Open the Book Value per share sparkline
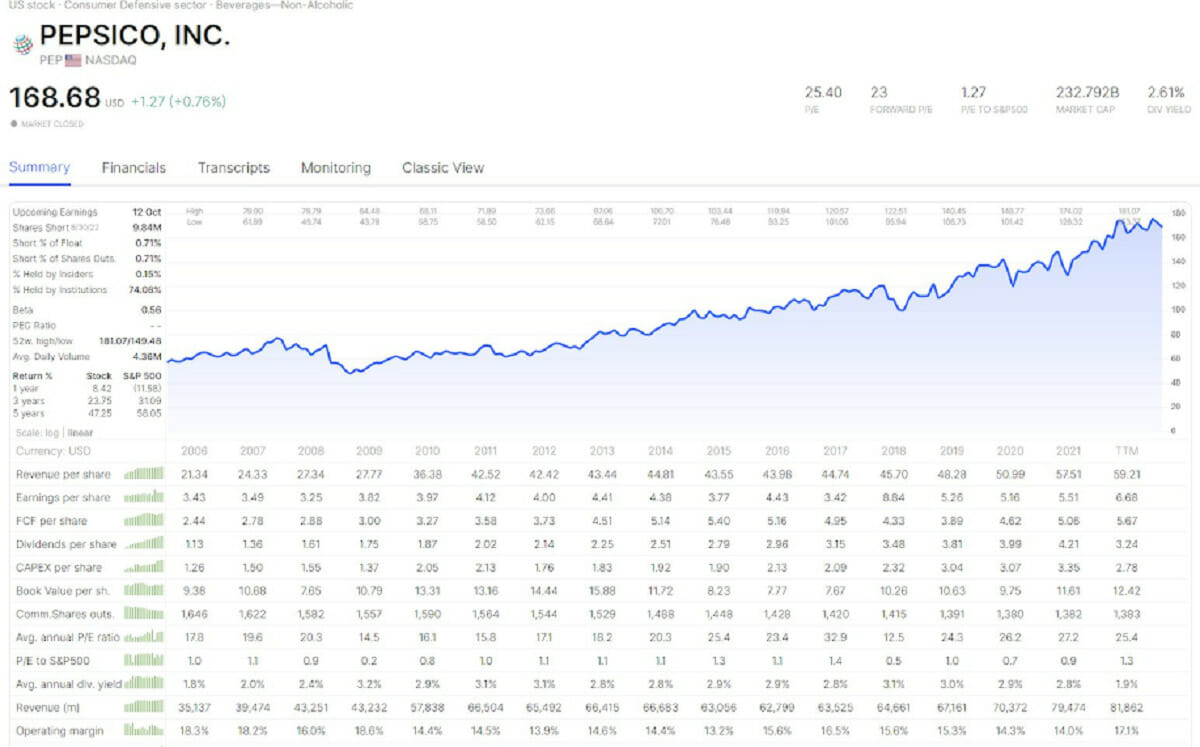Viewport: 1200px width, 747px height. (143, 590)
